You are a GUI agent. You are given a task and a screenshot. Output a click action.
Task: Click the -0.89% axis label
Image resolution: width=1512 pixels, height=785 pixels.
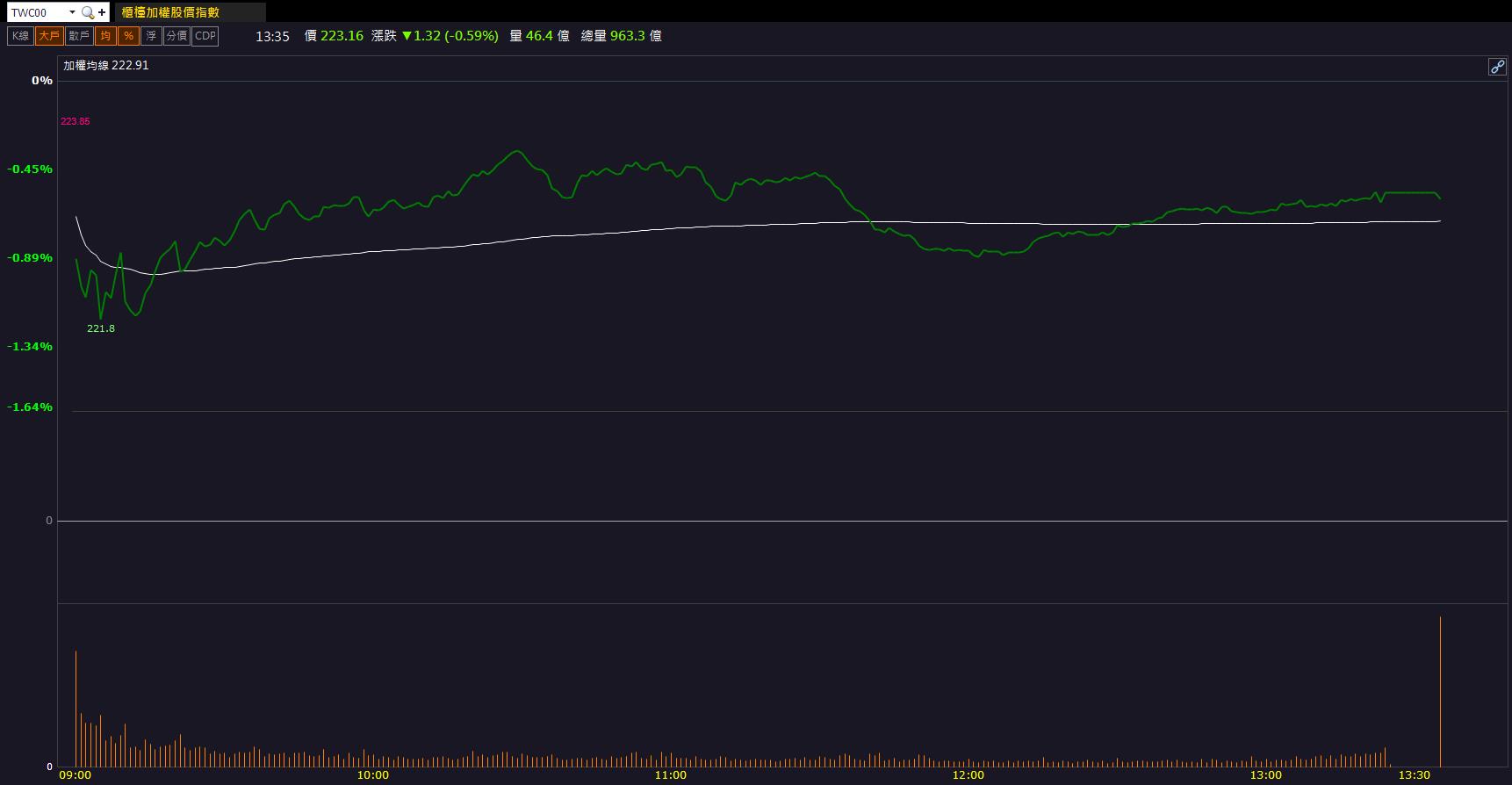(30, 257)
